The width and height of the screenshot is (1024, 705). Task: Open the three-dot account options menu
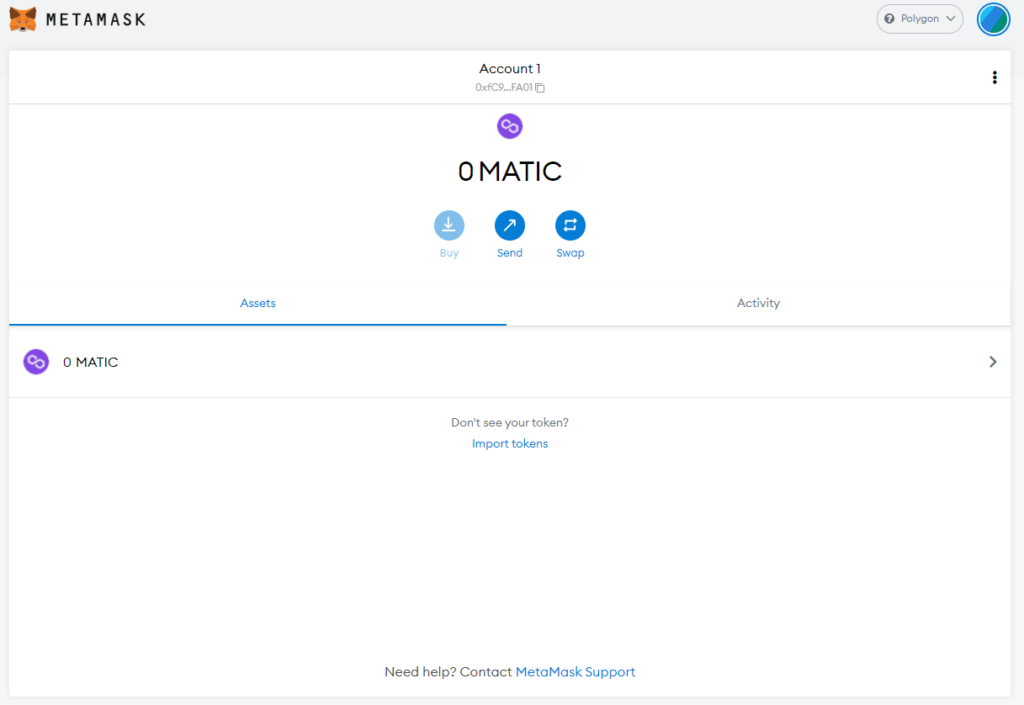[x=995, y=78]
